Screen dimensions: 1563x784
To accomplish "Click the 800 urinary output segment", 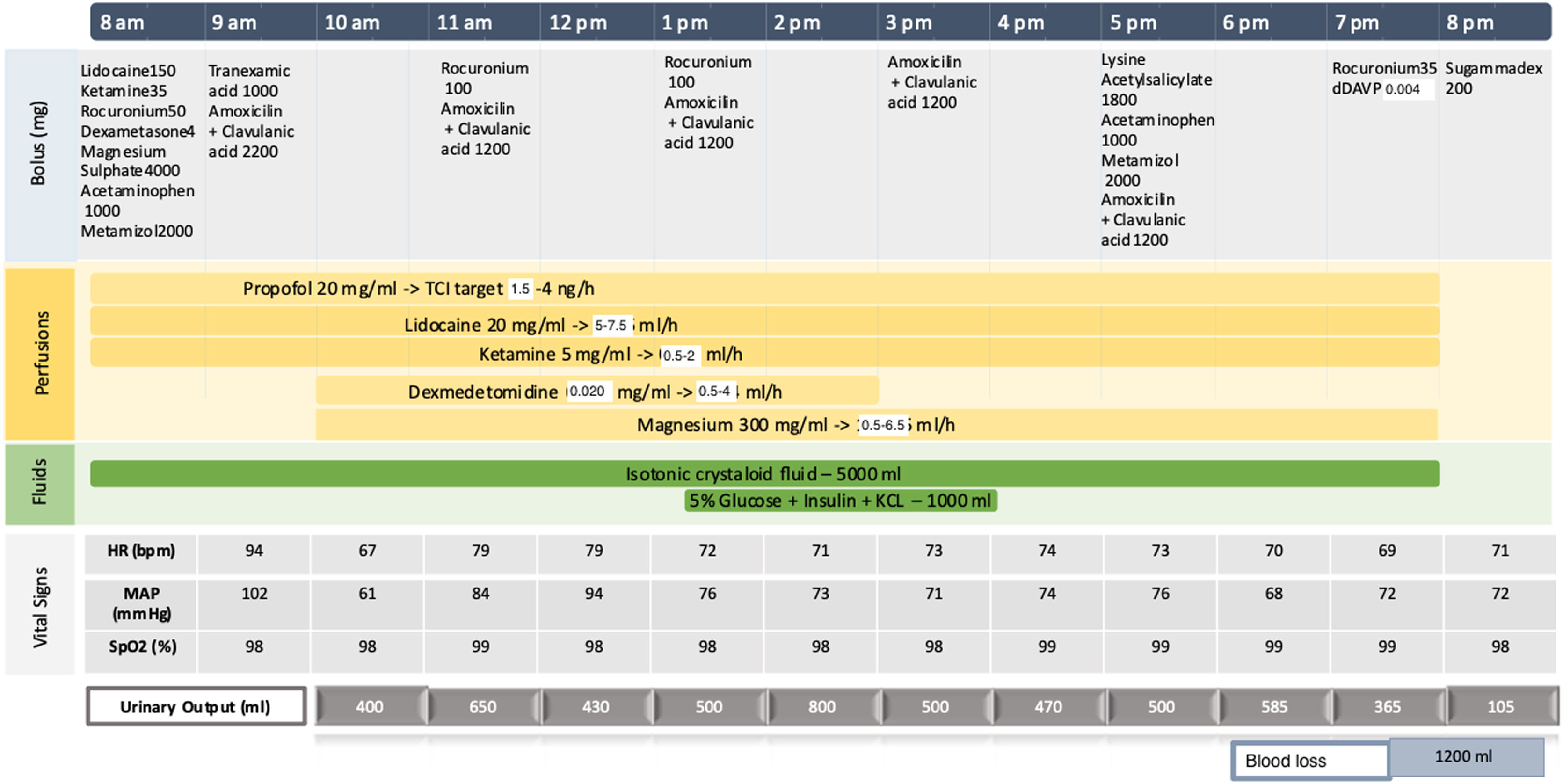I will coord(821,706).
